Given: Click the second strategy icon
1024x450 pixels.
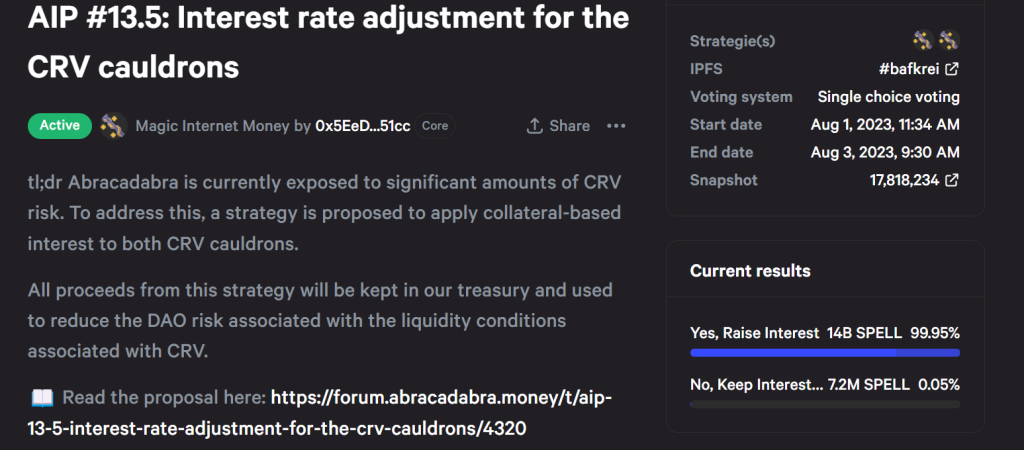Looking at the screenshot, I should point(949,41).
